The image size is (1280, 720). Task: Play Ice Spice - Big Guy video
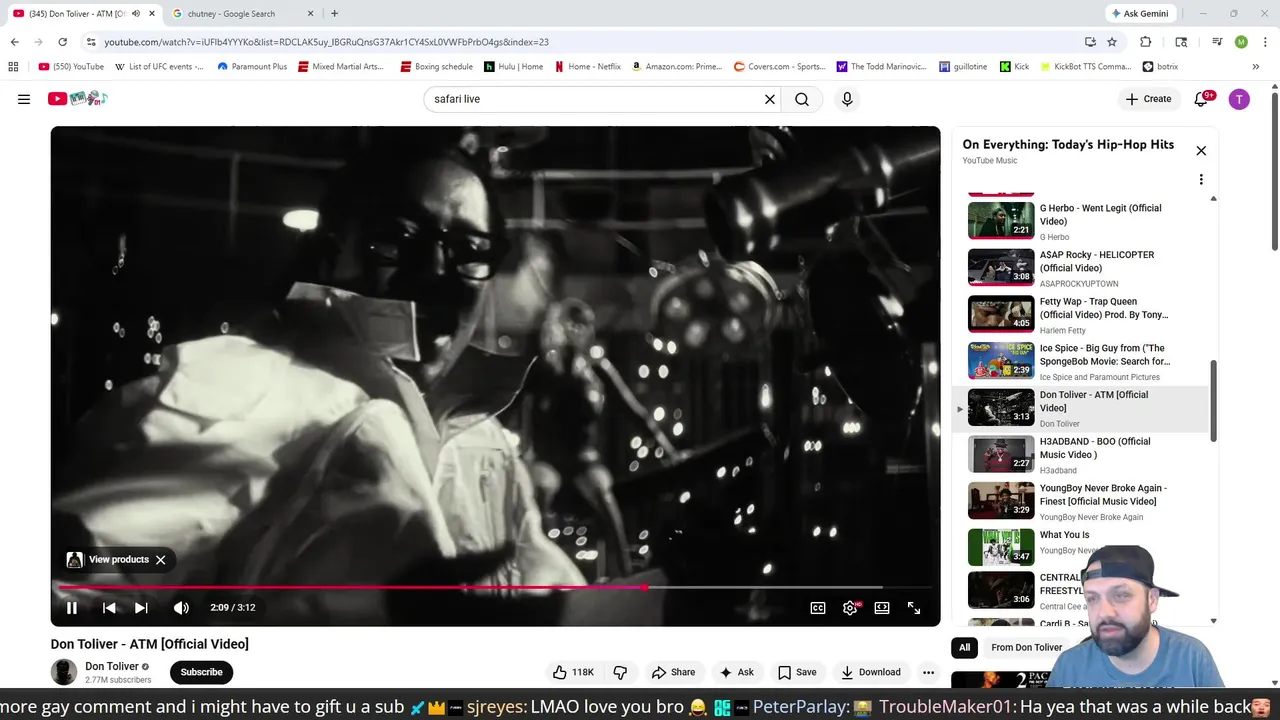pyautogui.click(x=1082, y=361)
